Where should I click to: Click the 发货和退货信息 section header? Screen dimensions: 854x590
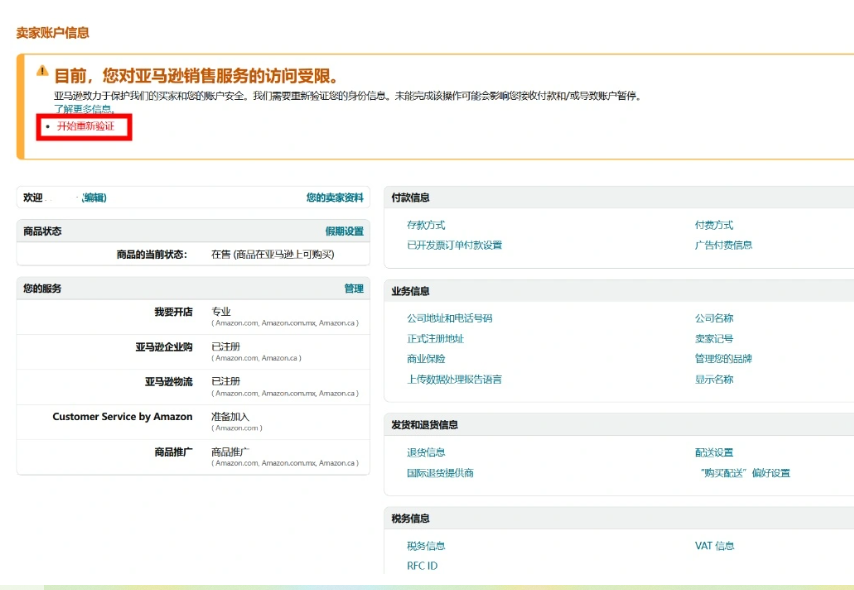(x=424, y=425)
